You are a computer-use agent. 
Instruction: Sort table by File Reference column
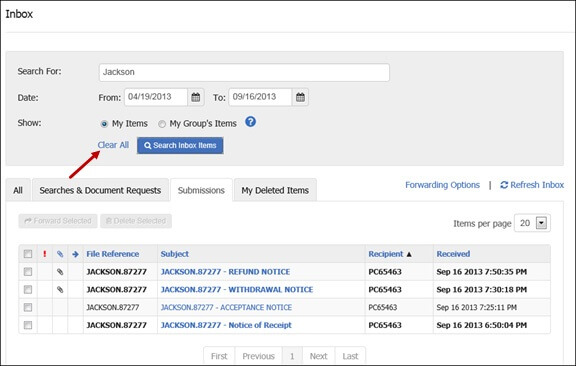(113, 254)
